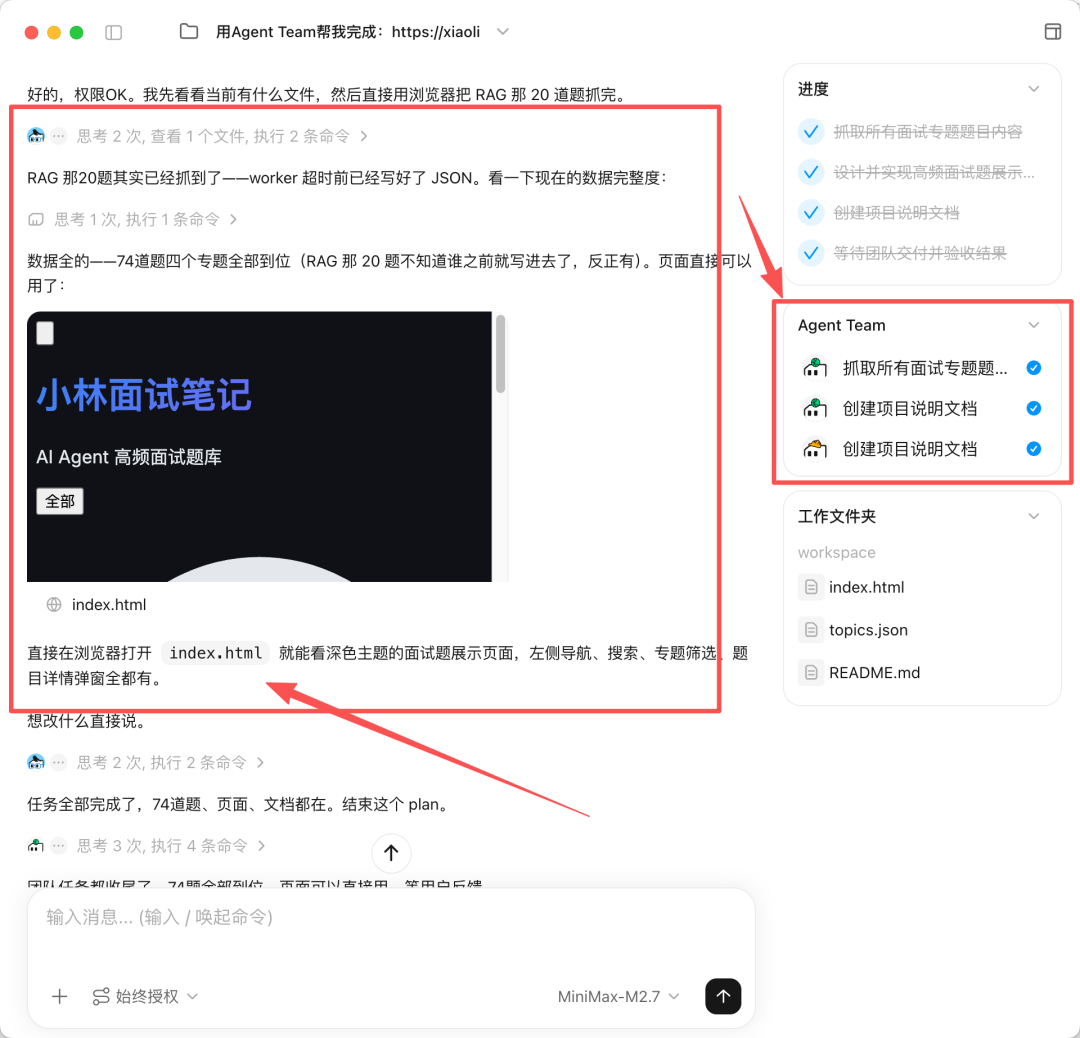Image resolution: width=1080 pixels, height=1038 pixels.
Task: Toggle checkmark for 设计并实现高频面试题展示 item
Action: tap(811, 172)
